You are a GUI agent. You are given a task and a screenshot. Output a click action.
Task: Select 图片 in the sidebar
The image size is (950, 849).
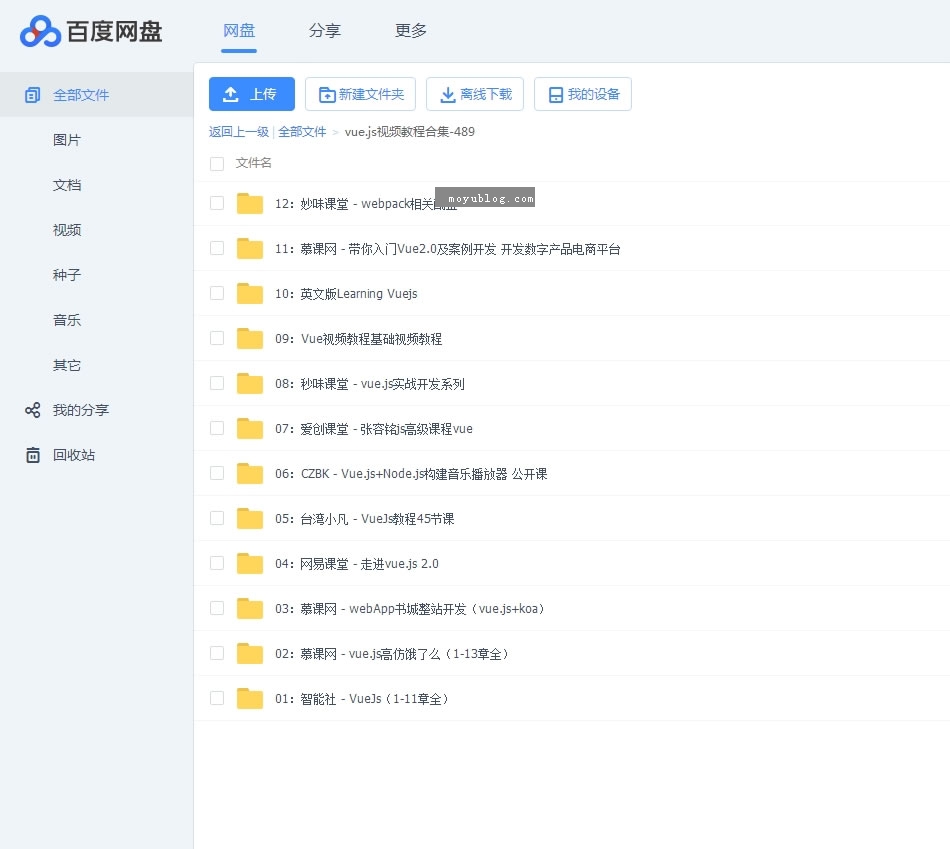tap(67, 140)
